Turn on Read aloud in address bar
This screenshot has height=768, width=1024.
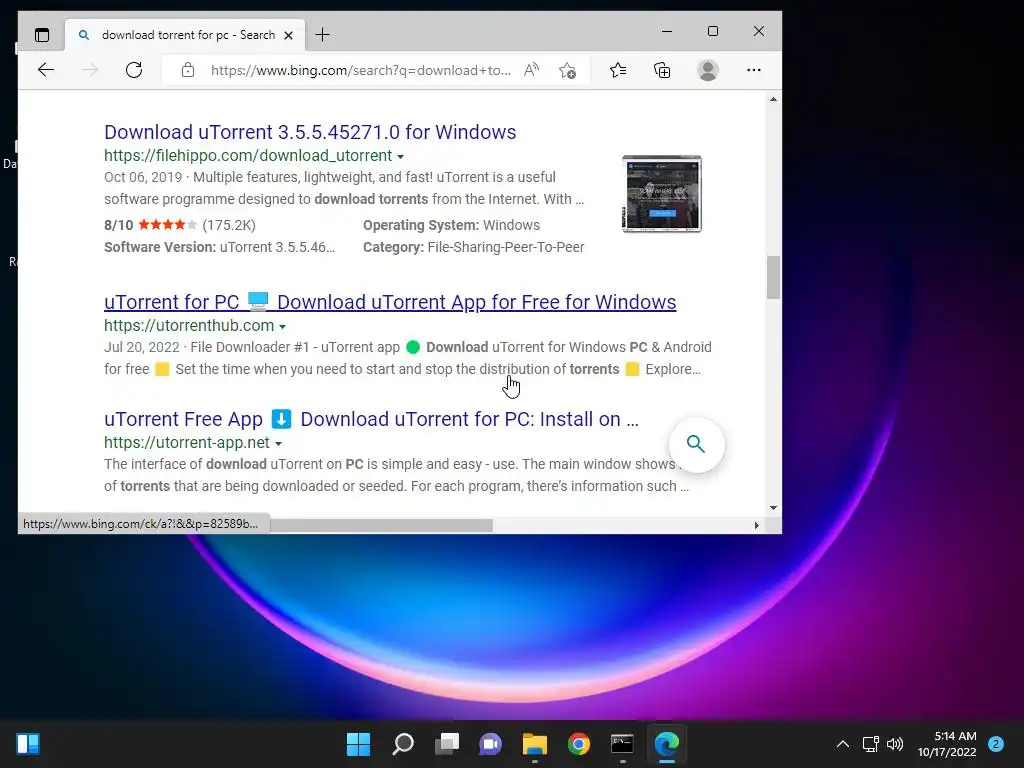(532, 70)
